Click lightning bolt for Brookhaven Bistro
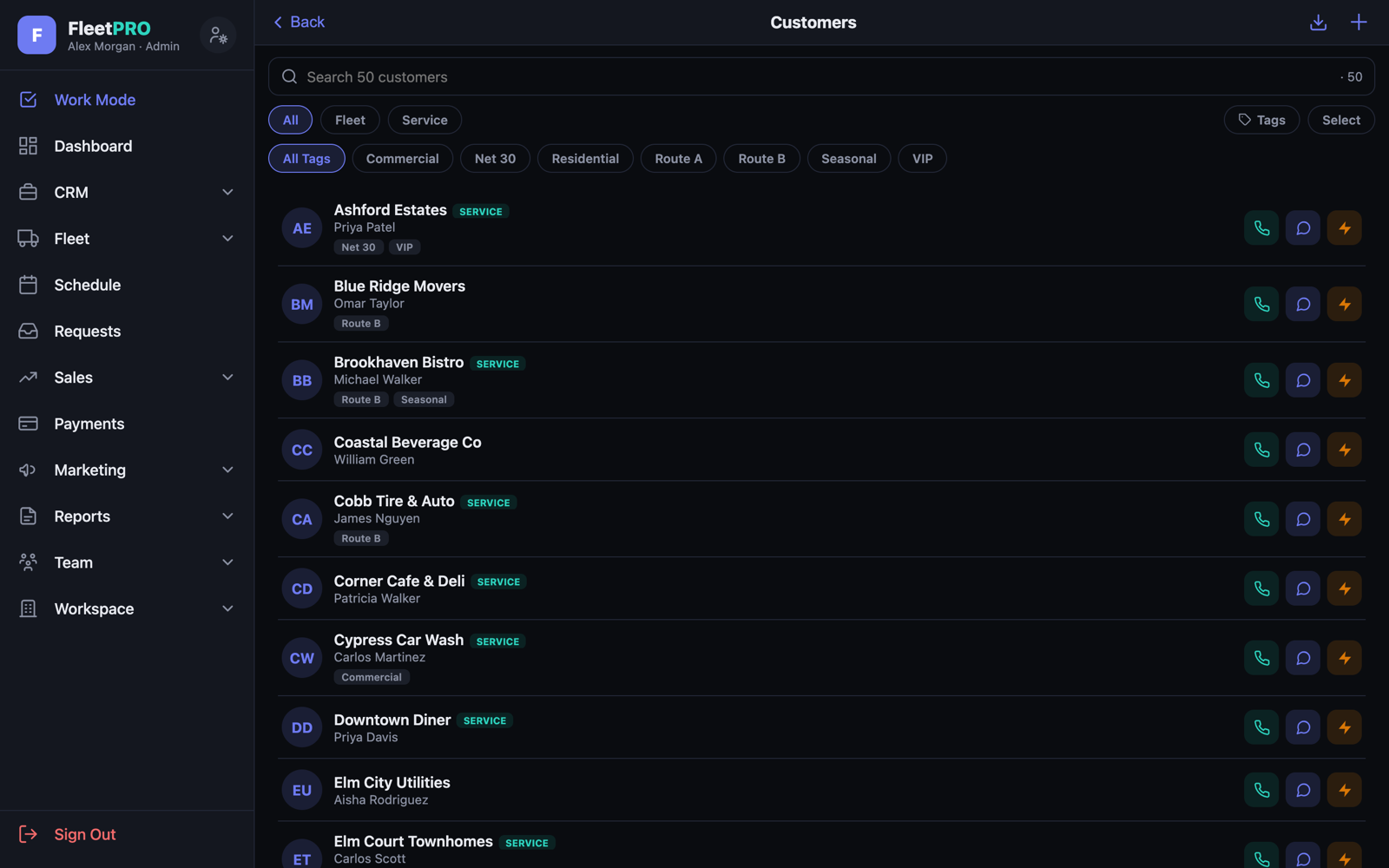The image size is (1389, 868). coord(1345,380)
